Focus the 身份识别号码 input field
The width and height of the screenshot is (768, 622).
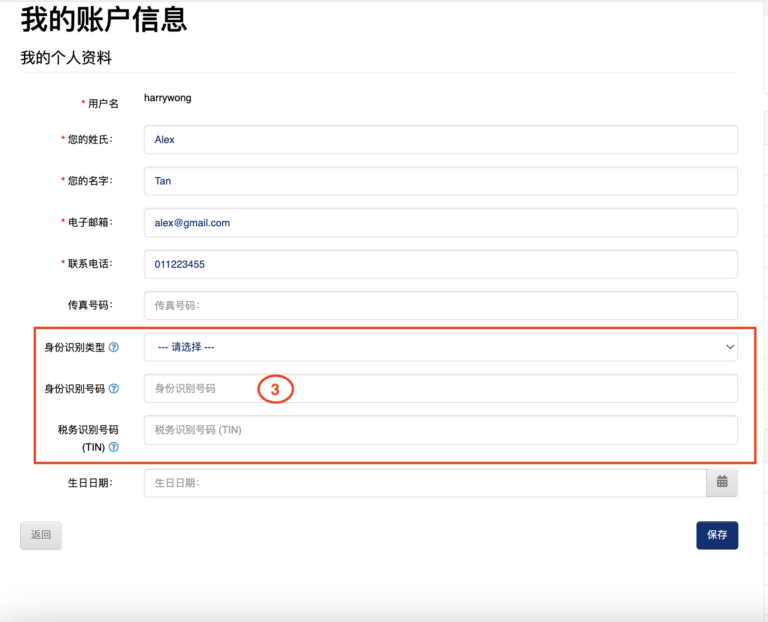click(441, 388)
